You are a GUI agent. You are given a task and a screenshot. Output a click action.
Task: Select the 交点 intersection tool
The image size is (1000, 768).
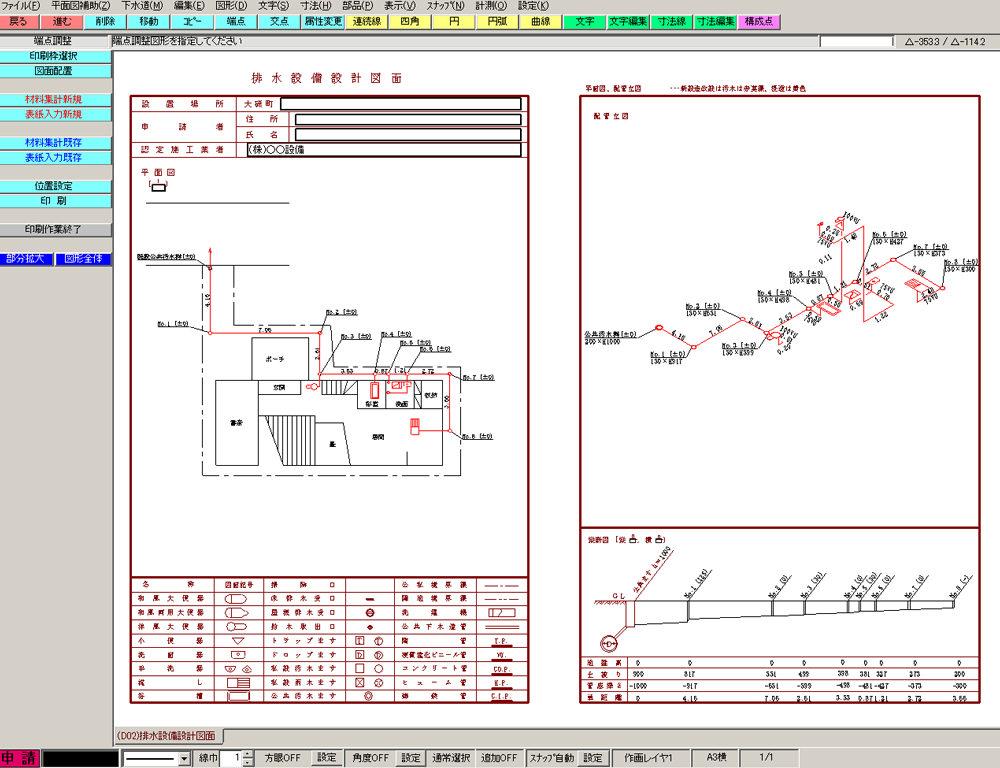[279, 22]
